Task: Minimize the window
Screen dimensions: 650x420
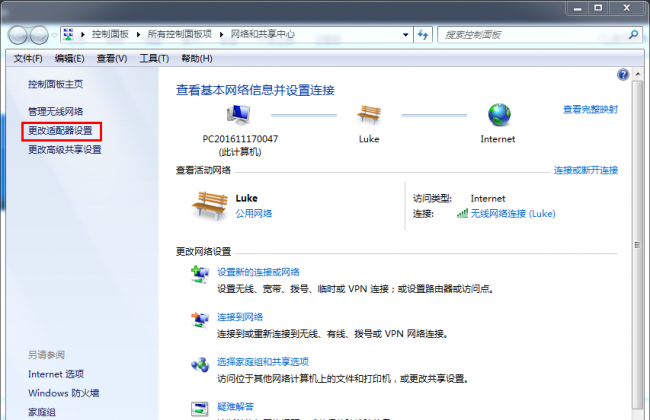Action: 577,8
